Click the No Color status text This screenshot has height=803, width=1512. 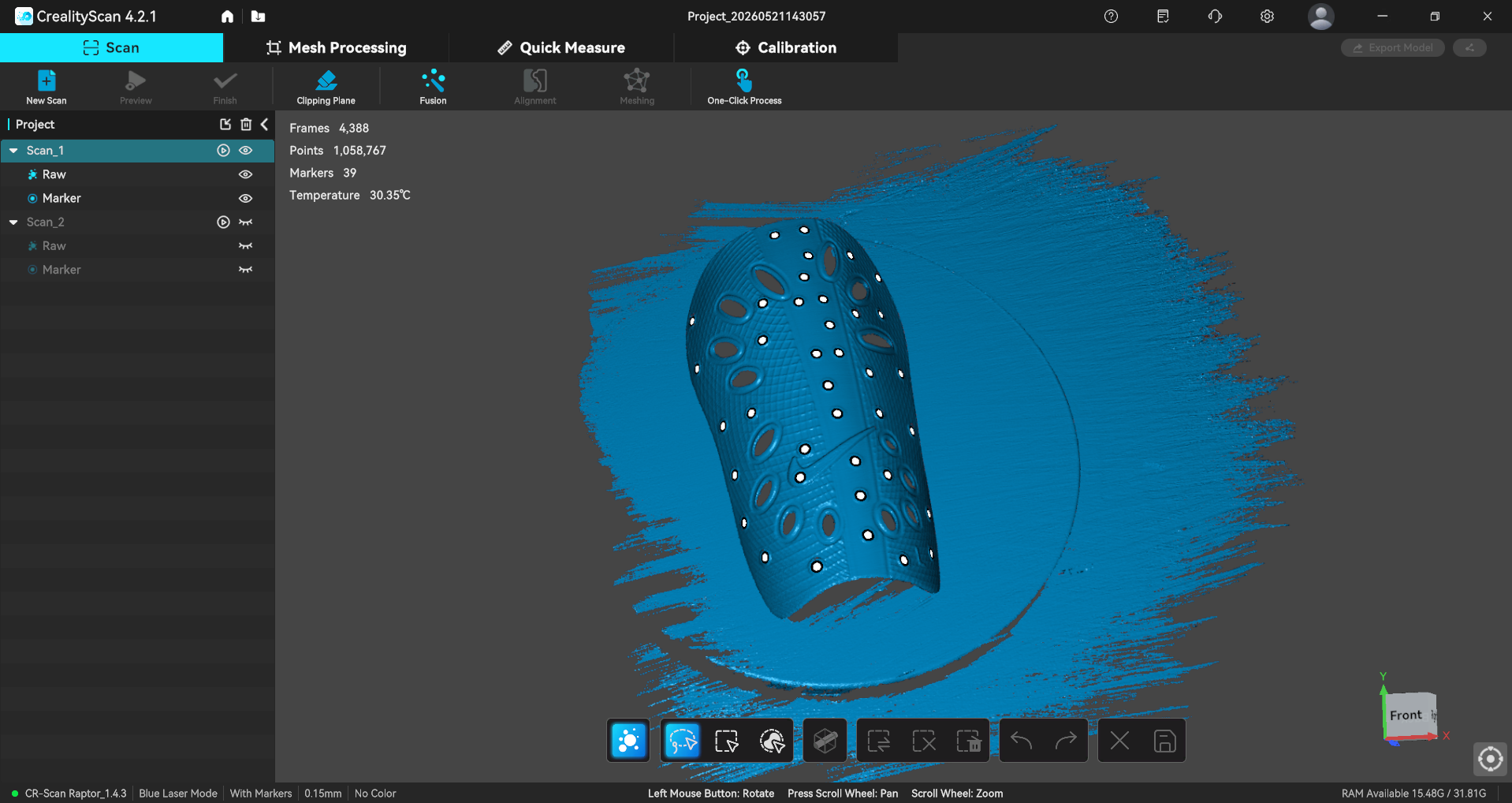point(375,794)
